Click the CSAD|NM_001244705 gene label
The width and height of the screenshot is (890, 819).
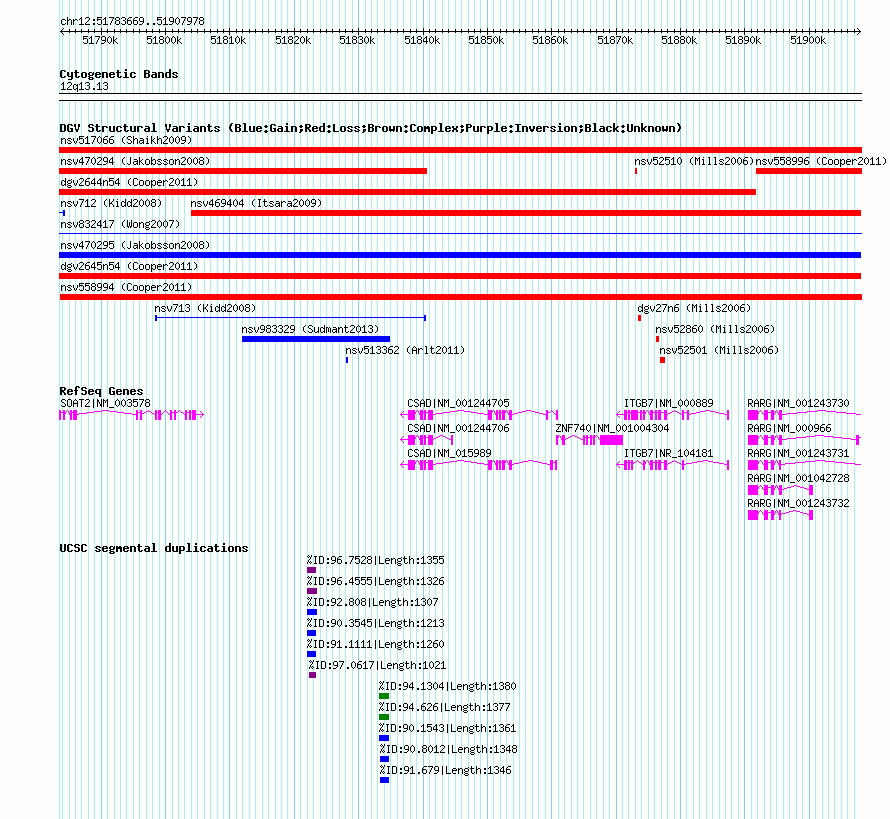[x=459, y=403]
